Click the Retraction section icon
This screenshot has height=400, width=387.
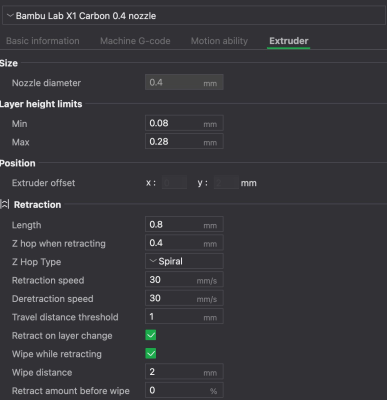[x=5, y=204]
